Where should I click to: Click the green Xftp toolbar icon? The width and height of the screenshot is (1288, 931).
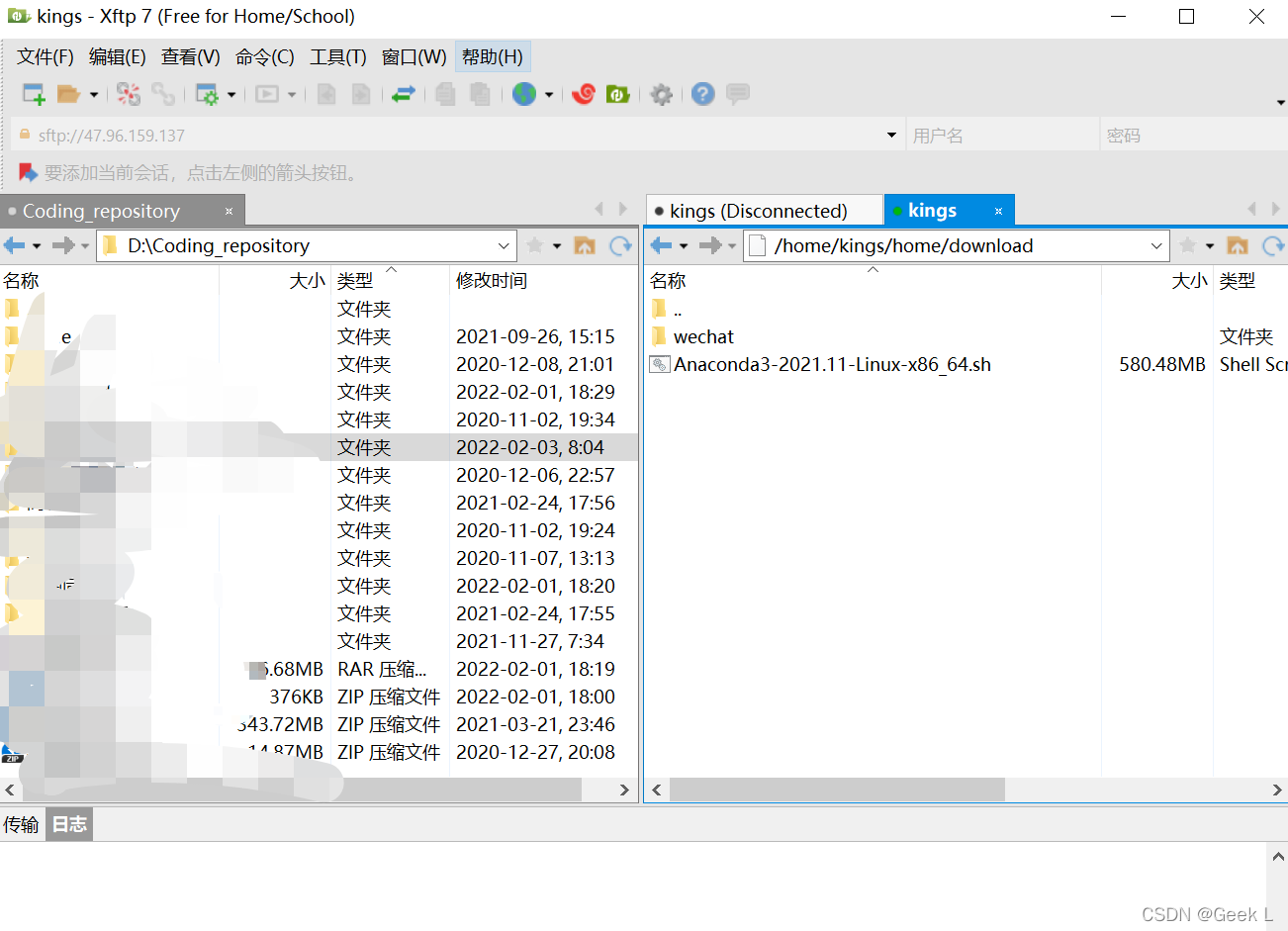(x=618, y=94)
